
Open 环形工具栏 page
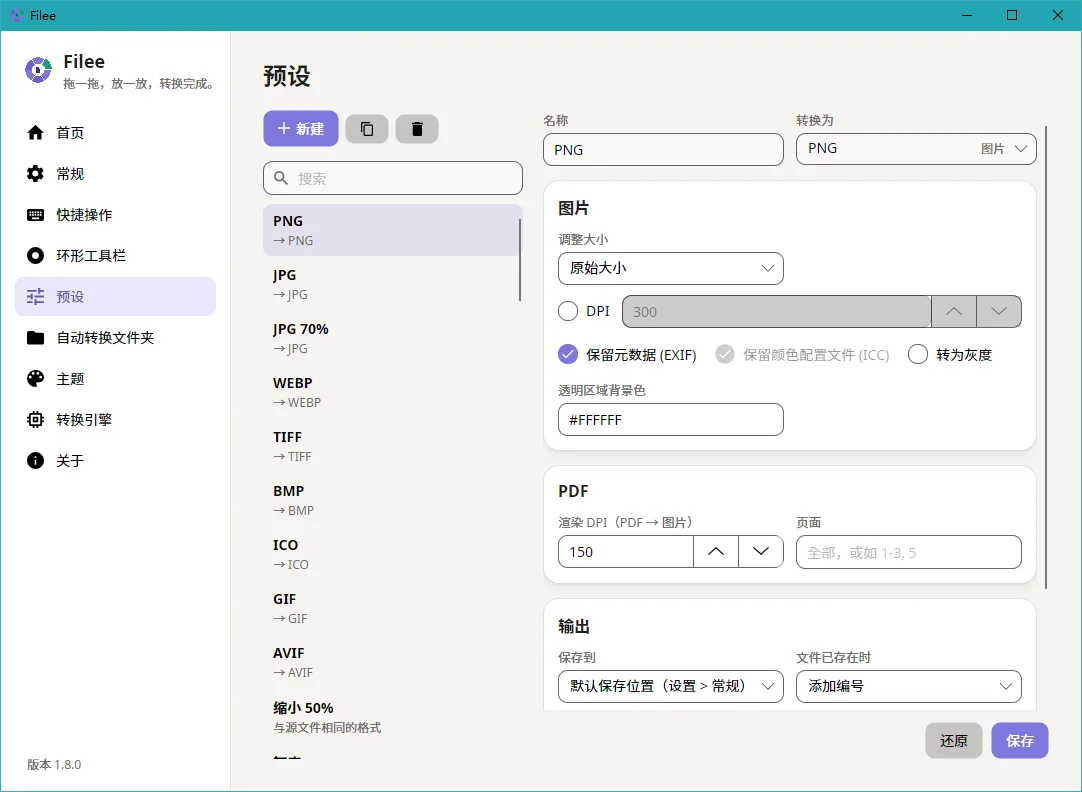coord(115,255)
